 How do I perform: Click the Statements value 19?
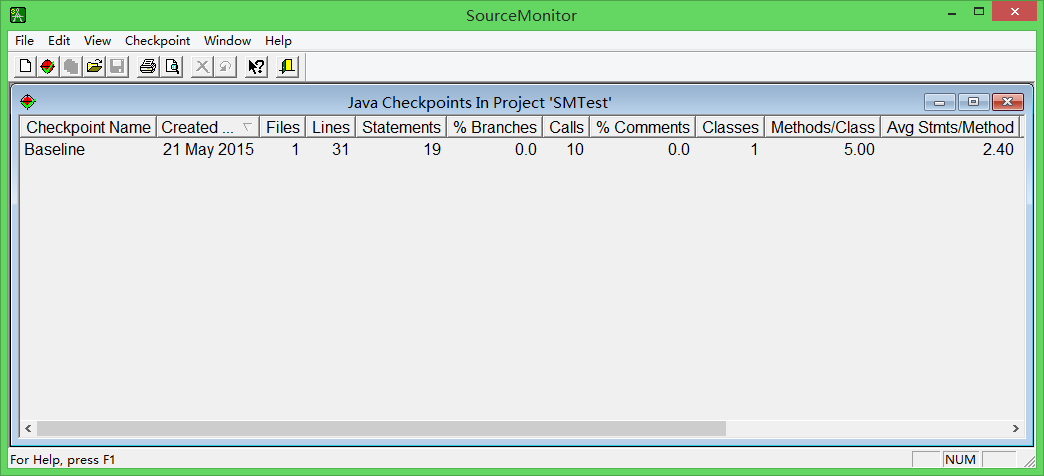coord(432,150)
